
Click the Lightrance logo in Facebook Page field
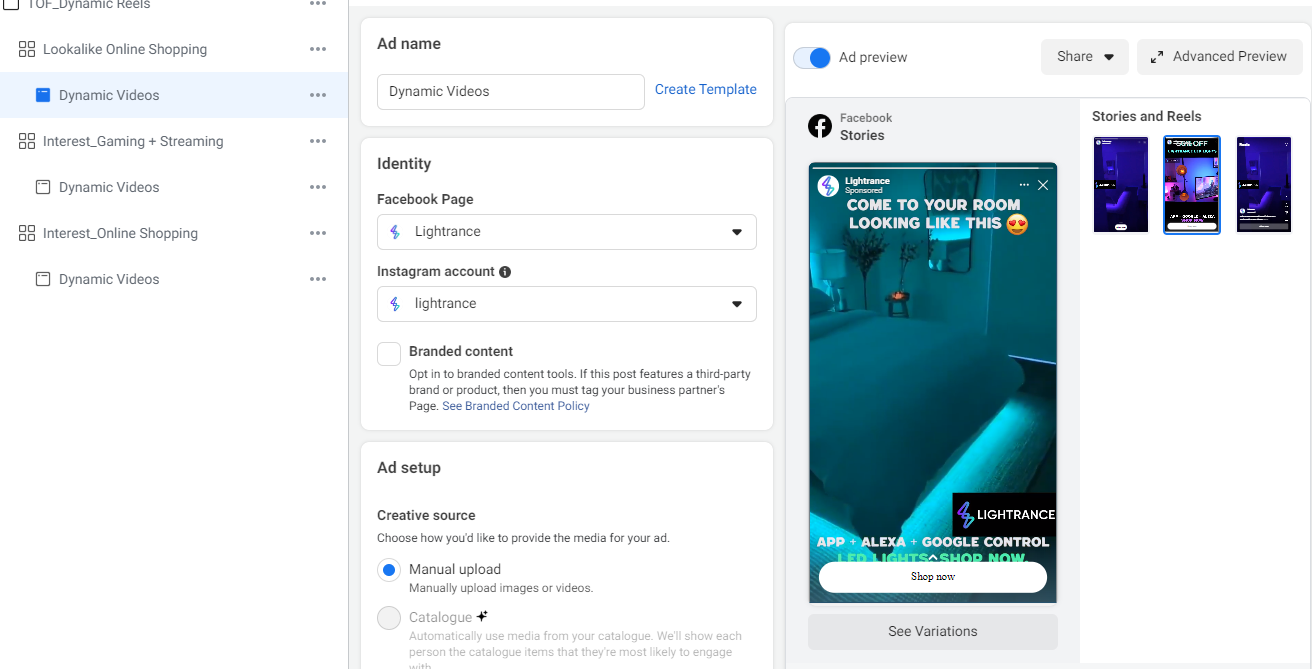click(395, 232)
